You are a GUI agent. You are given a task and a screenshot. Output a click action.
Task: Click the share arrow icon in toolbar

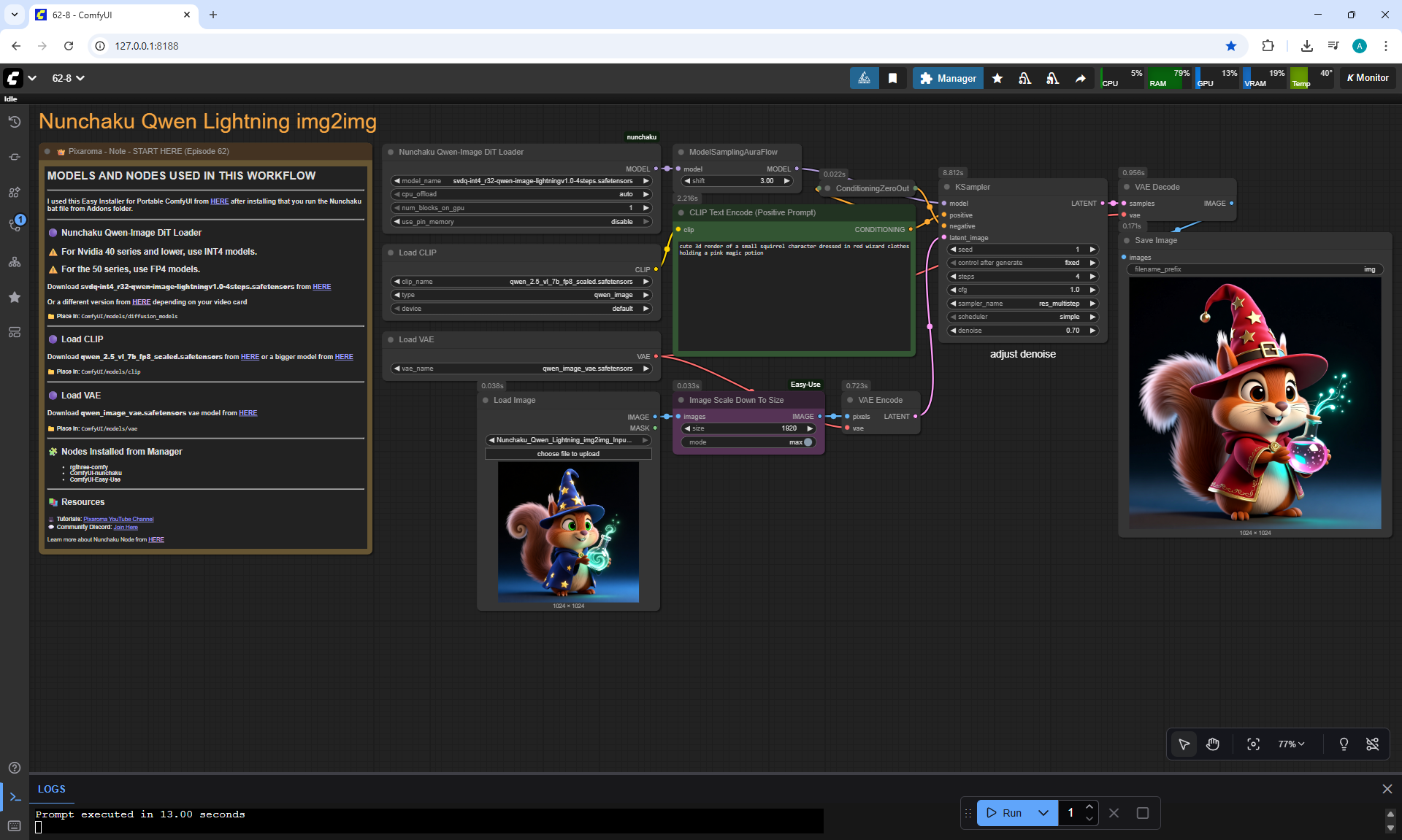point(1080,78)
